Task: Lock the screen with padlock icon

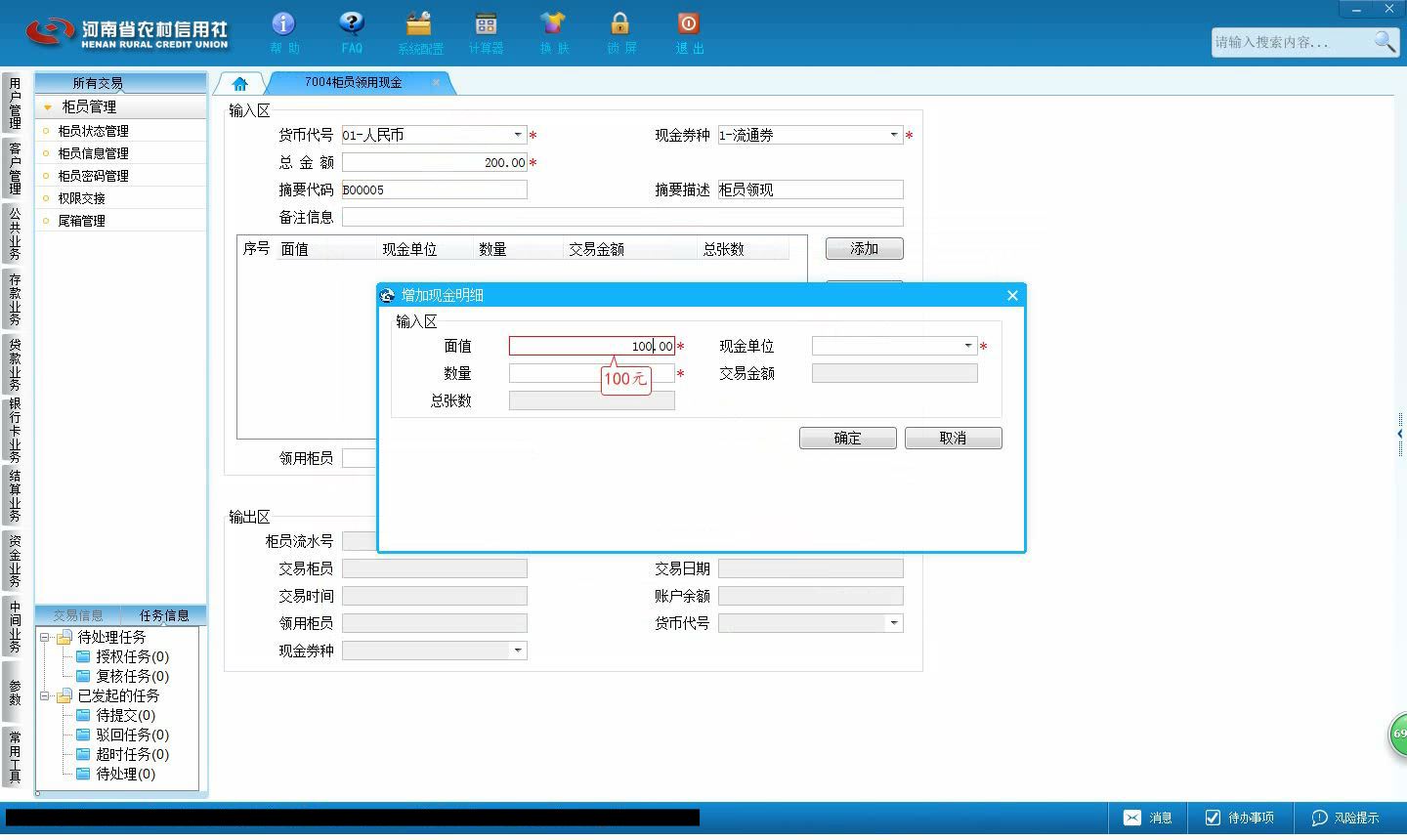Action: [619, 23]
